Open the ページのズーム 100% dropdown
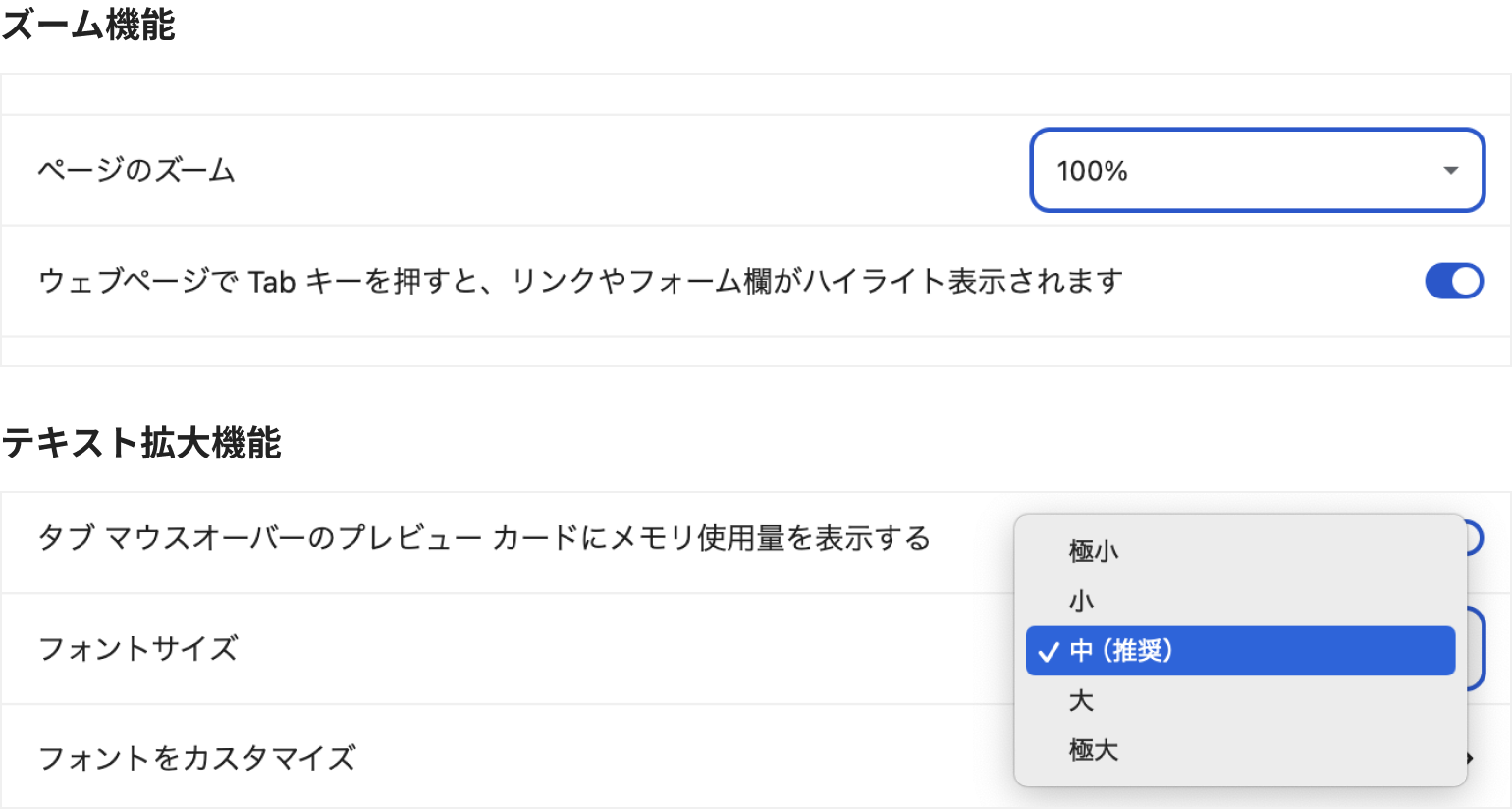The image size is (1512, 809). coord(1256,170)
